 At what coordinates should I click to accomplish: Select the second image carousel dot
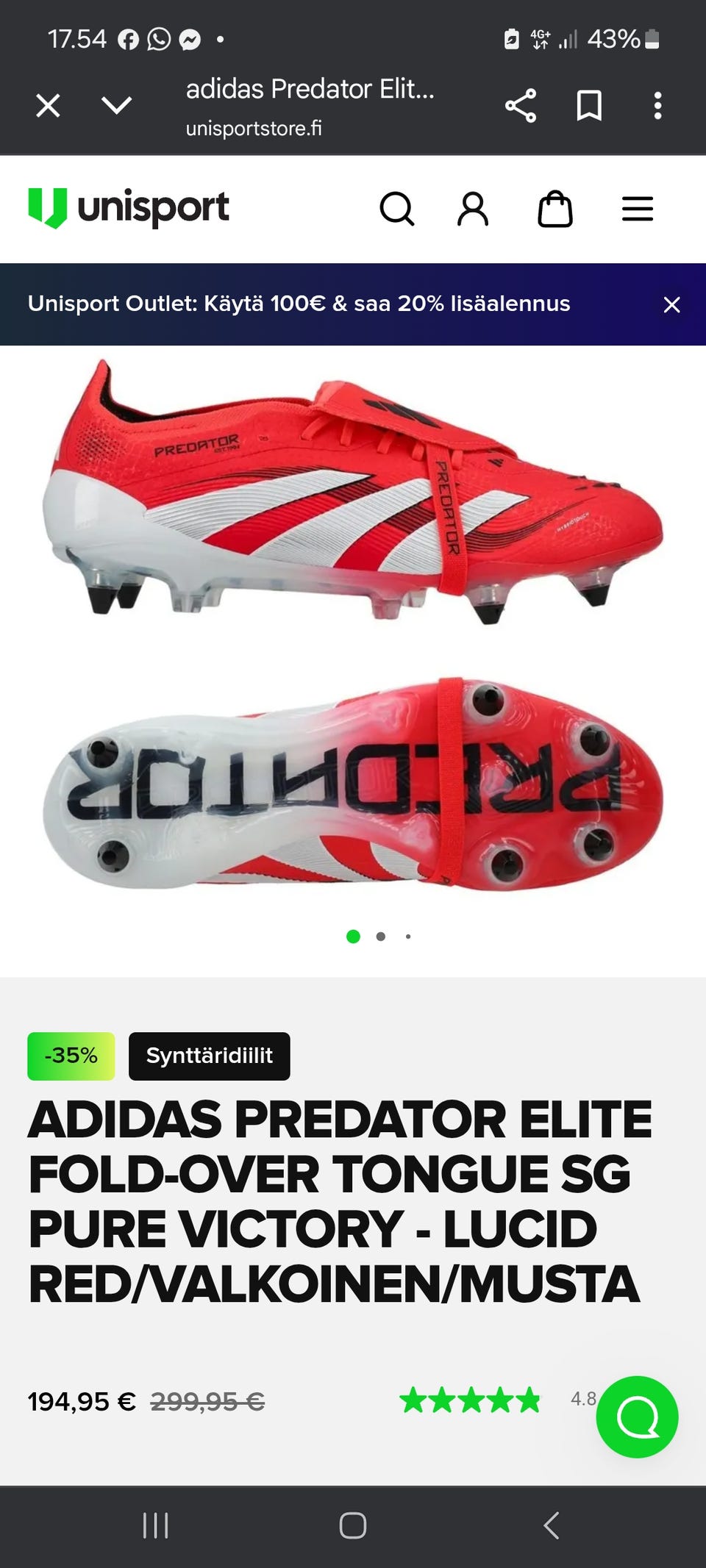[380, 937]
